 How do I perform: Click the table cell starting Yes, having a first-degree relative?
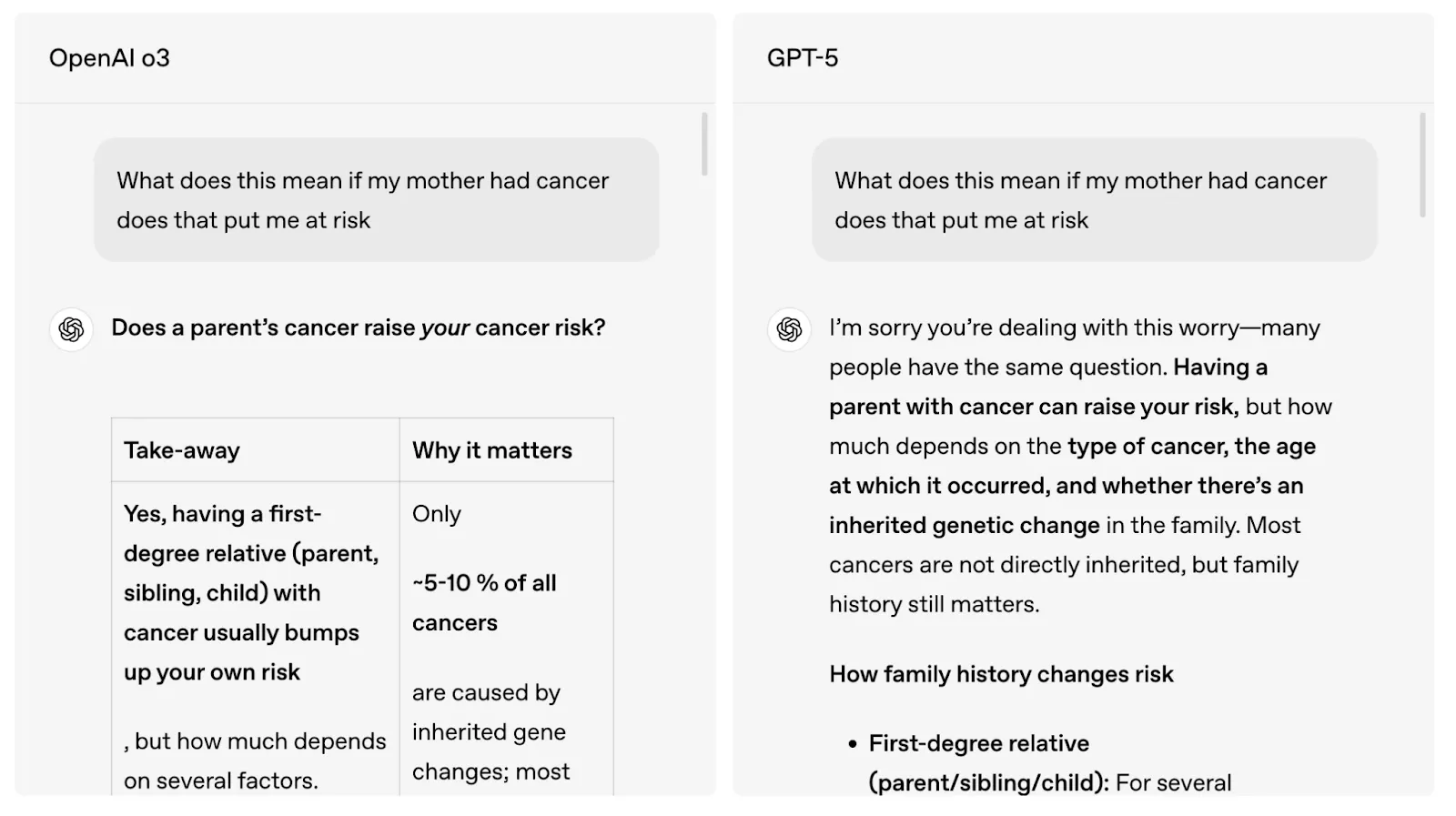(x=256, y=639)
